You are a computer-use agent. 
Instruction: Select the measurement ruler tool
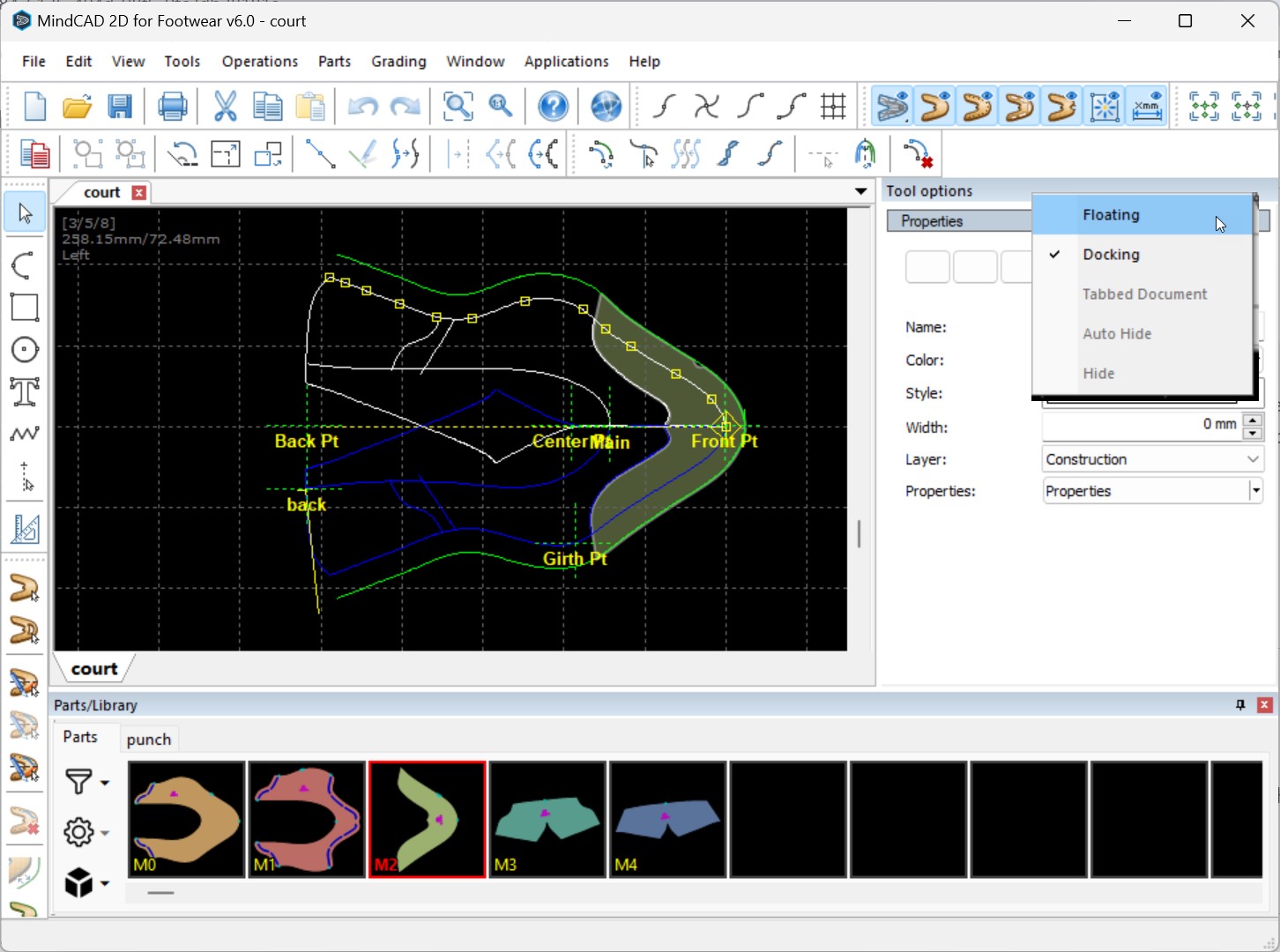(24, 529)
